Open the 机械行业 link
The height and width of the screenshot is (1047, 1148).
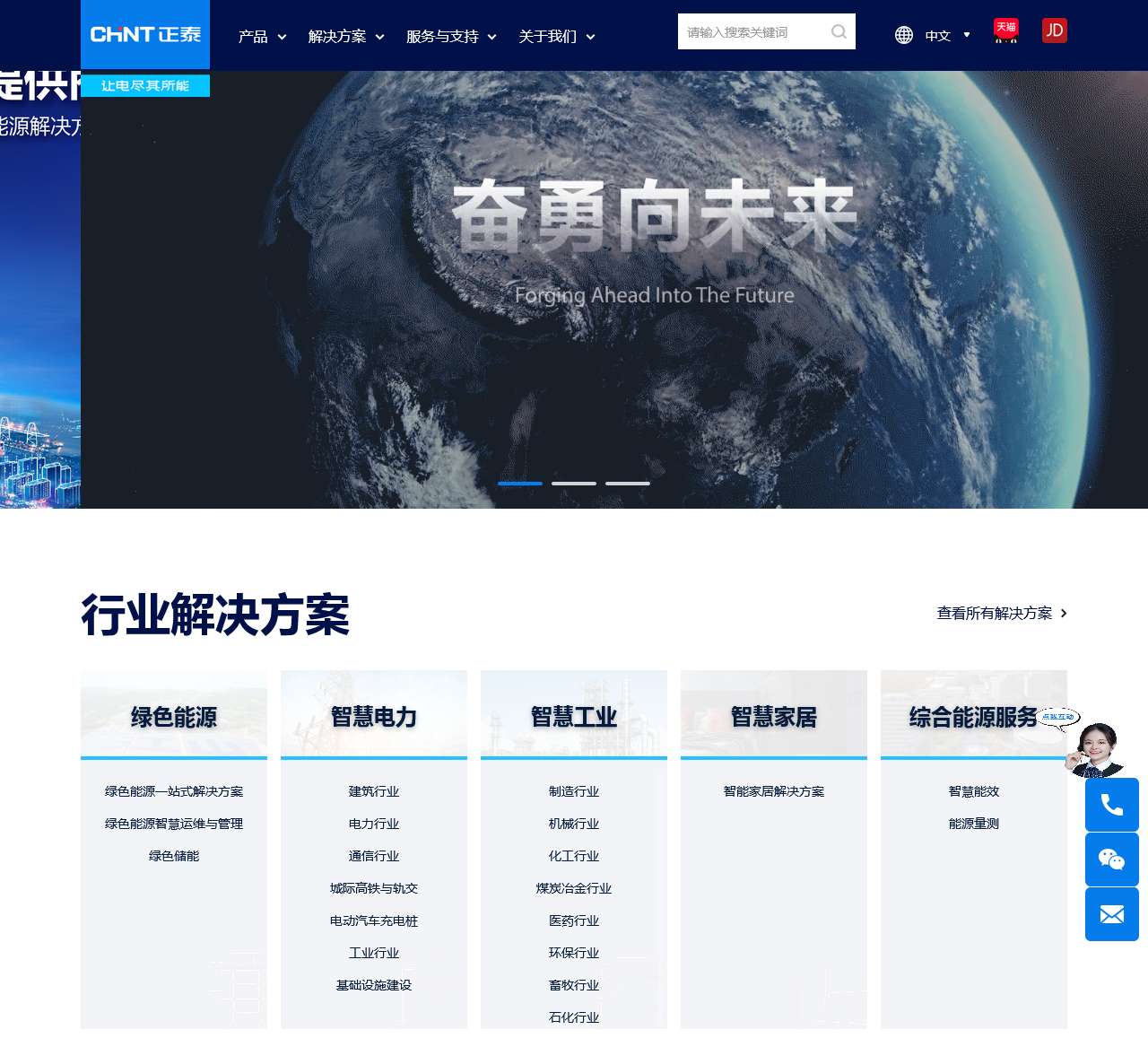pos(574,824)
